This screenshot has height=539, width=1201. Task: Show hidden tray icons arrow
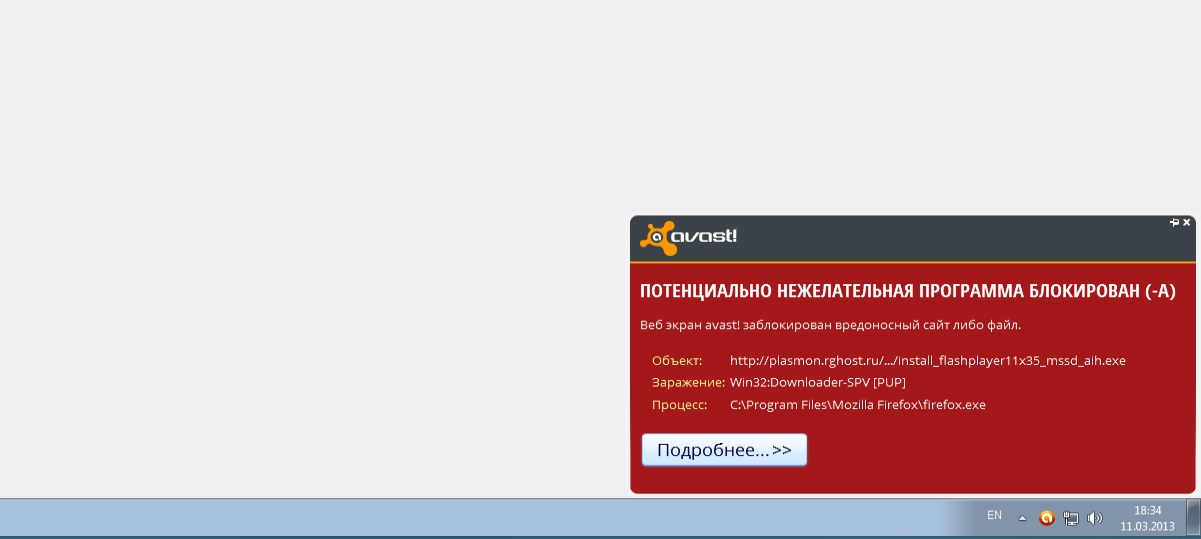1022,518
